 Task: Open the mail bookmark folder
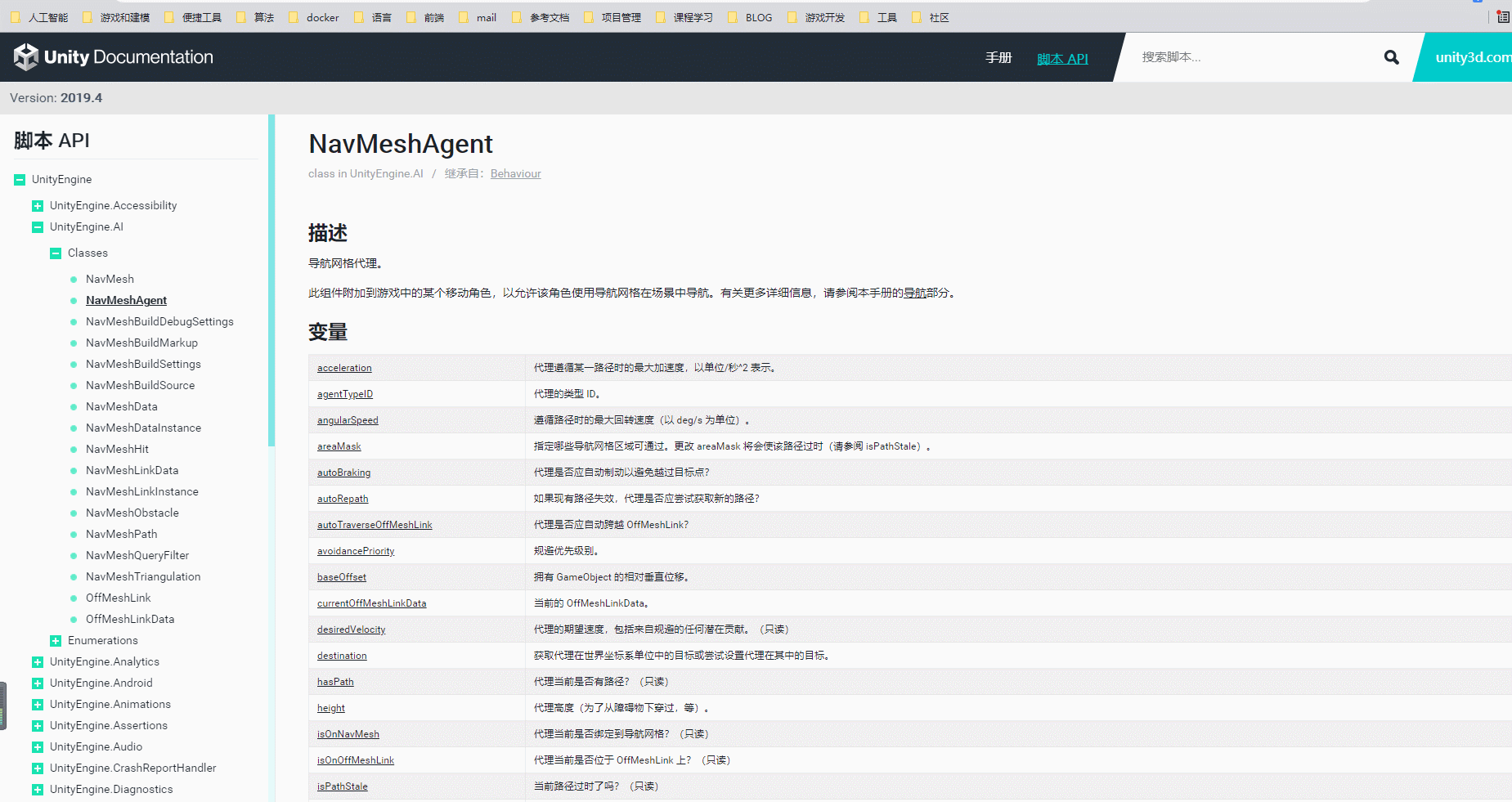[478, 17]
